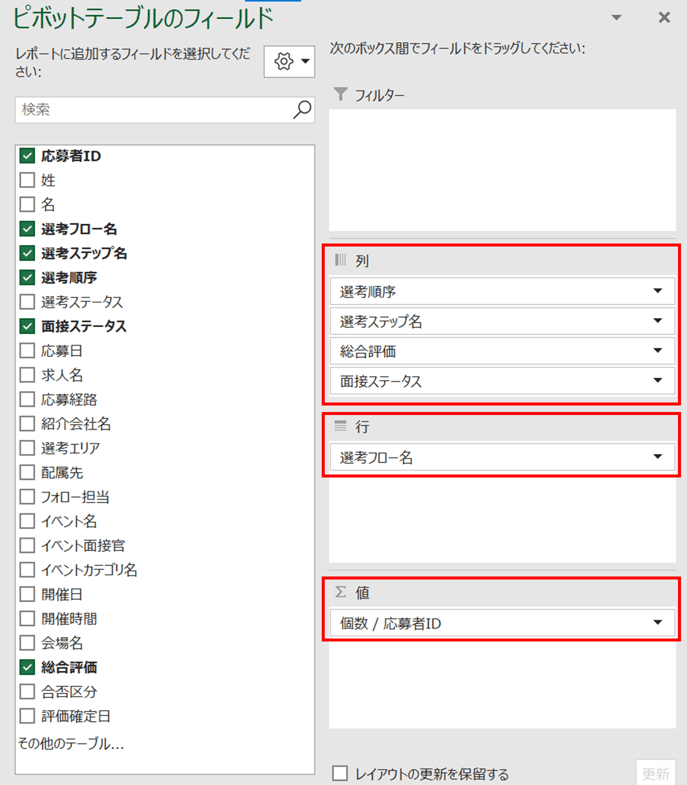Image resolution: width=687 pixels, height=785 pixels.
Task: Click the field 検索 search box
Action: 165,110
